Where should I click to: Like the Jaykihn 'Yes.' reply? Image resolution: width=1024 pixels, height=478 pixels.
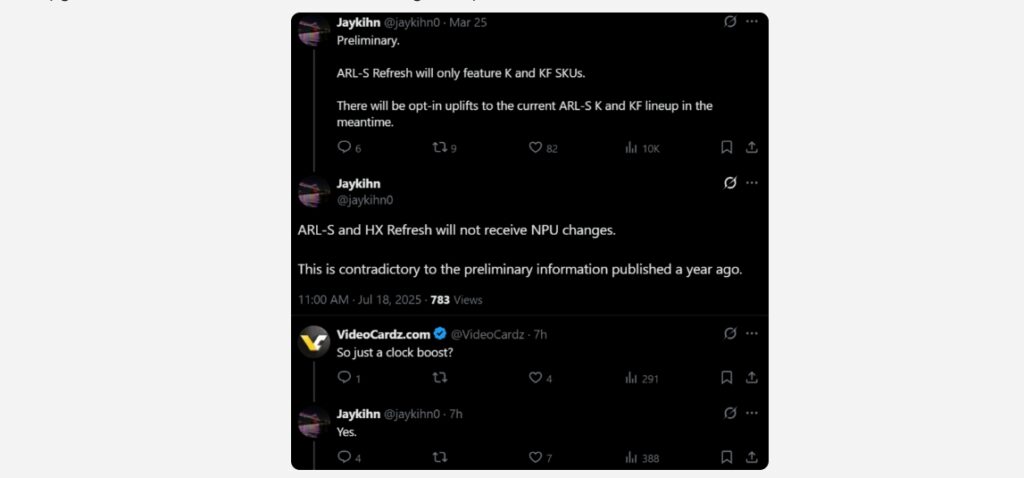539,457
